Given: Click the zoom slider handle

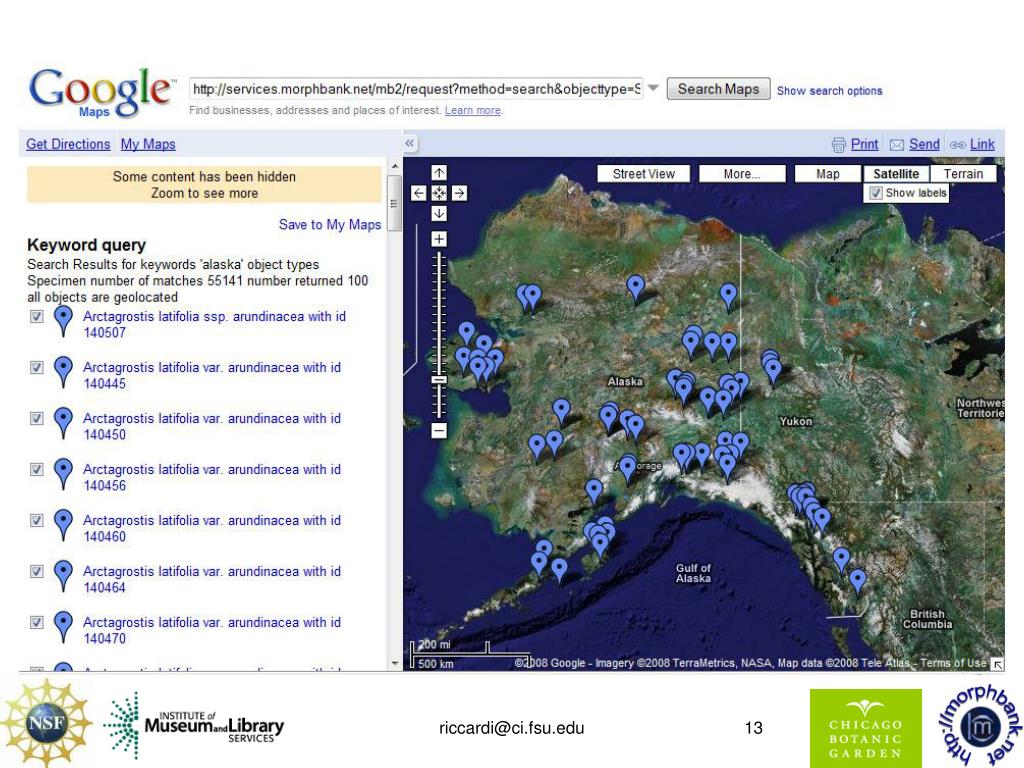Looking at the screenshot, I should pyautogui.click(x=439, y=379).
